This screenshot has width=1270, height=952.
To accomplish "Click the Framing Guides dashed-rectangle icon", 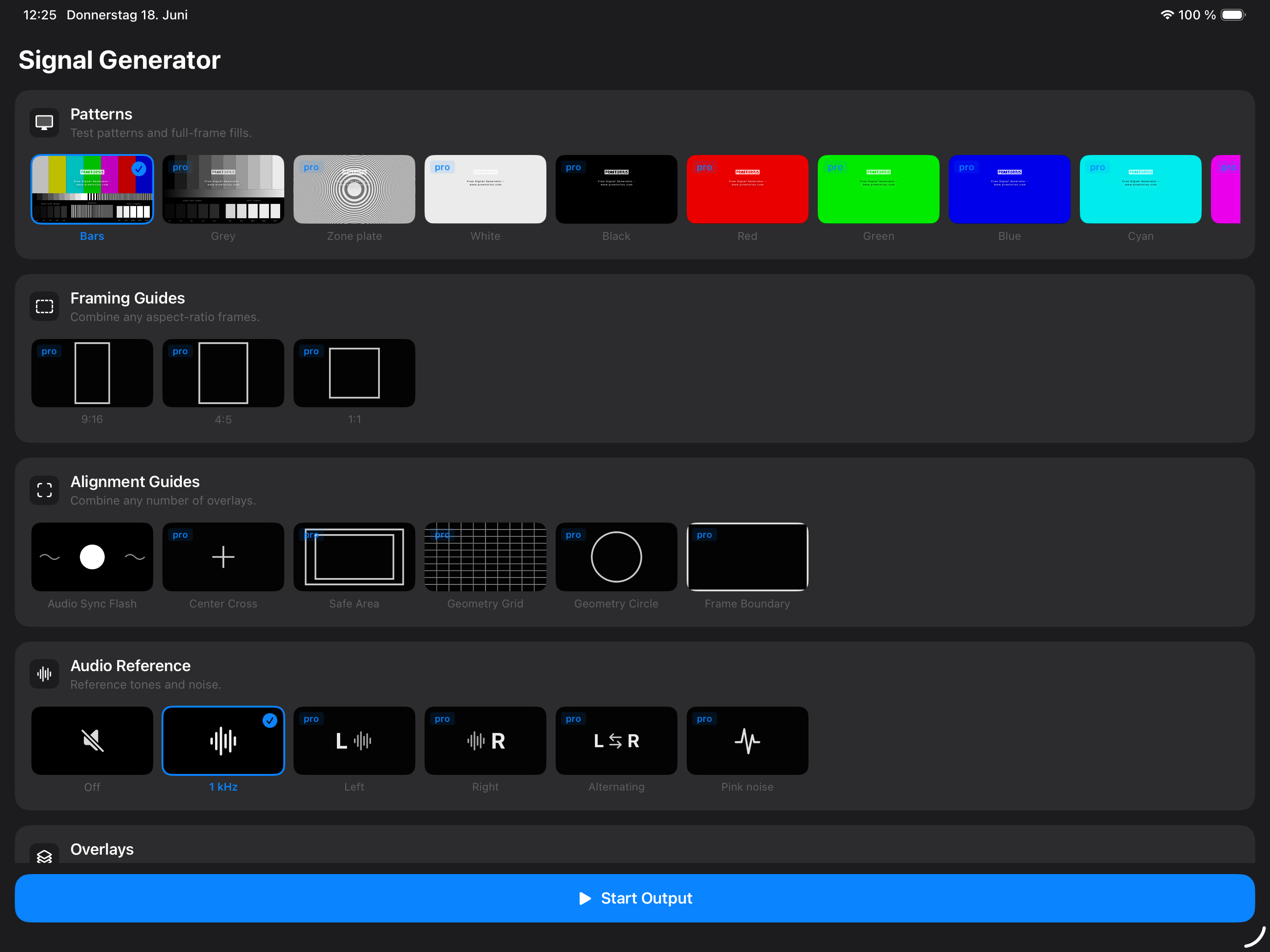I will 44,306.
